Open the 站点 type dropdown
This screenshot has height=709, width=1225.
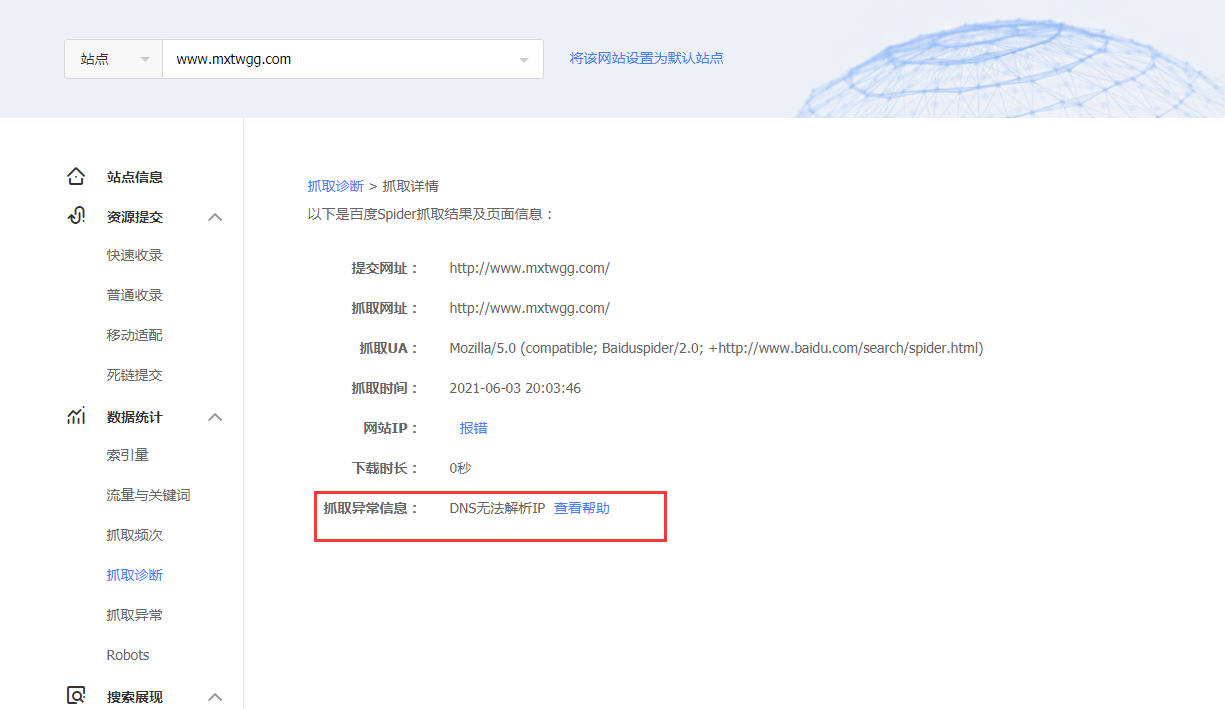coord(113,59)
